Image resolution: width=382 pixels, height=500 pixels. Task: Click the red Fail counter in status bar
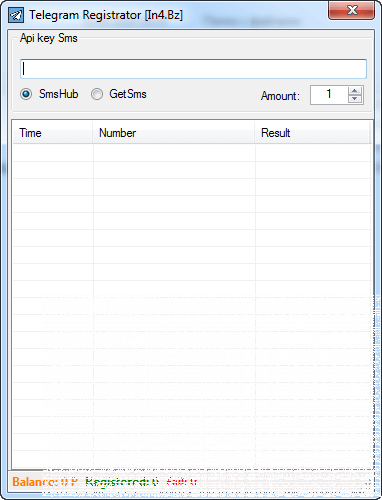click(182, 482)
